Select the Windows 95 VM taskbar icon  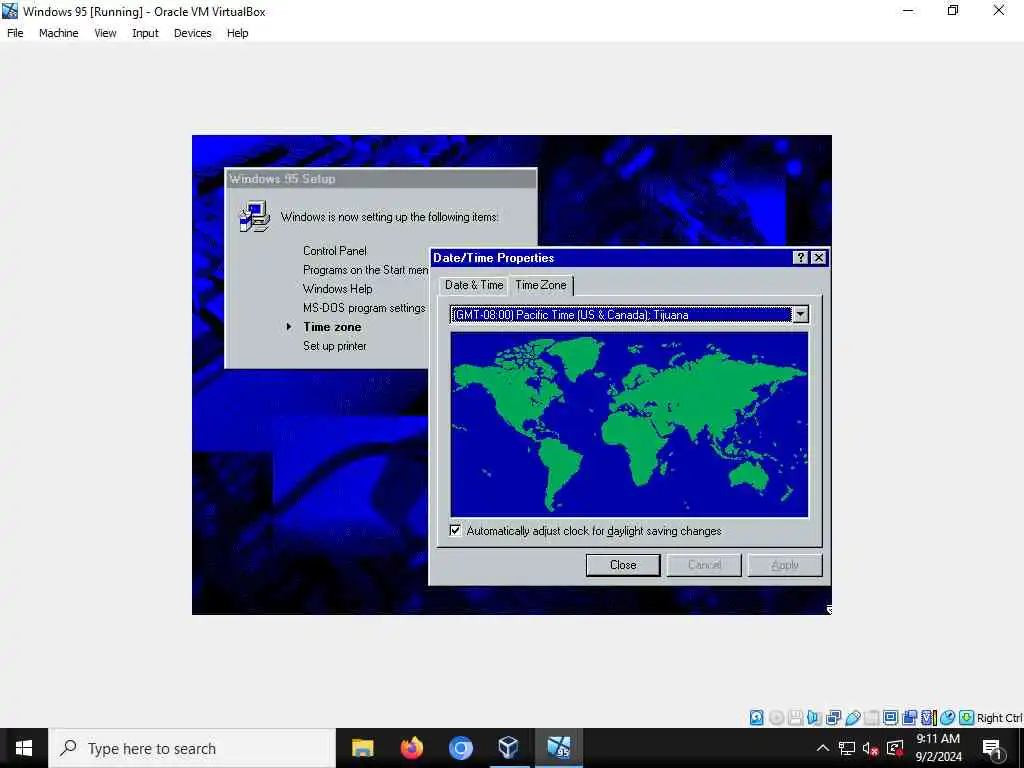click(x=559, y=748)
